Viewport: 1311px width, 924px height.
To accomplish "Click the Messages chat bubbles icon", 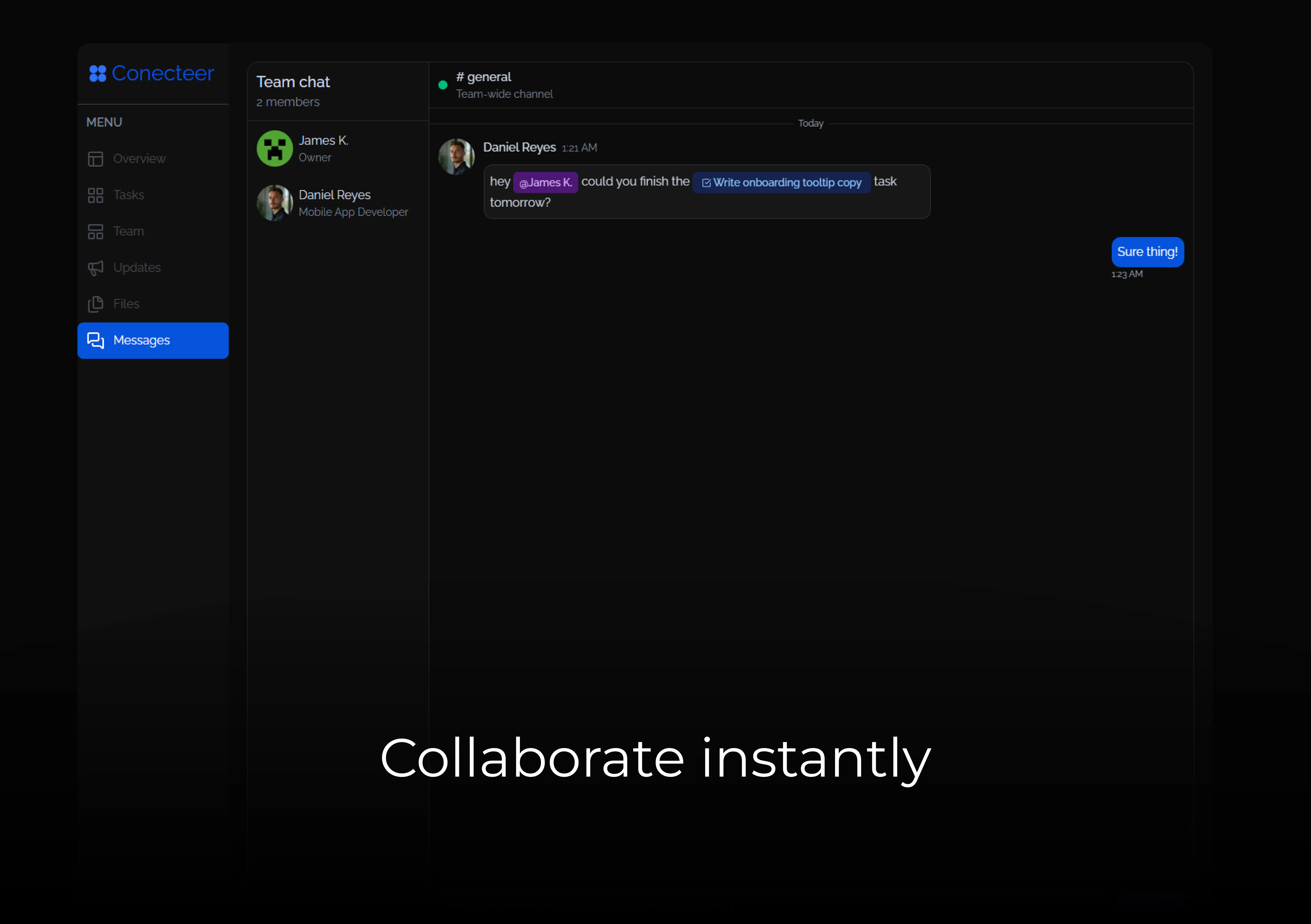I will 95,340.
